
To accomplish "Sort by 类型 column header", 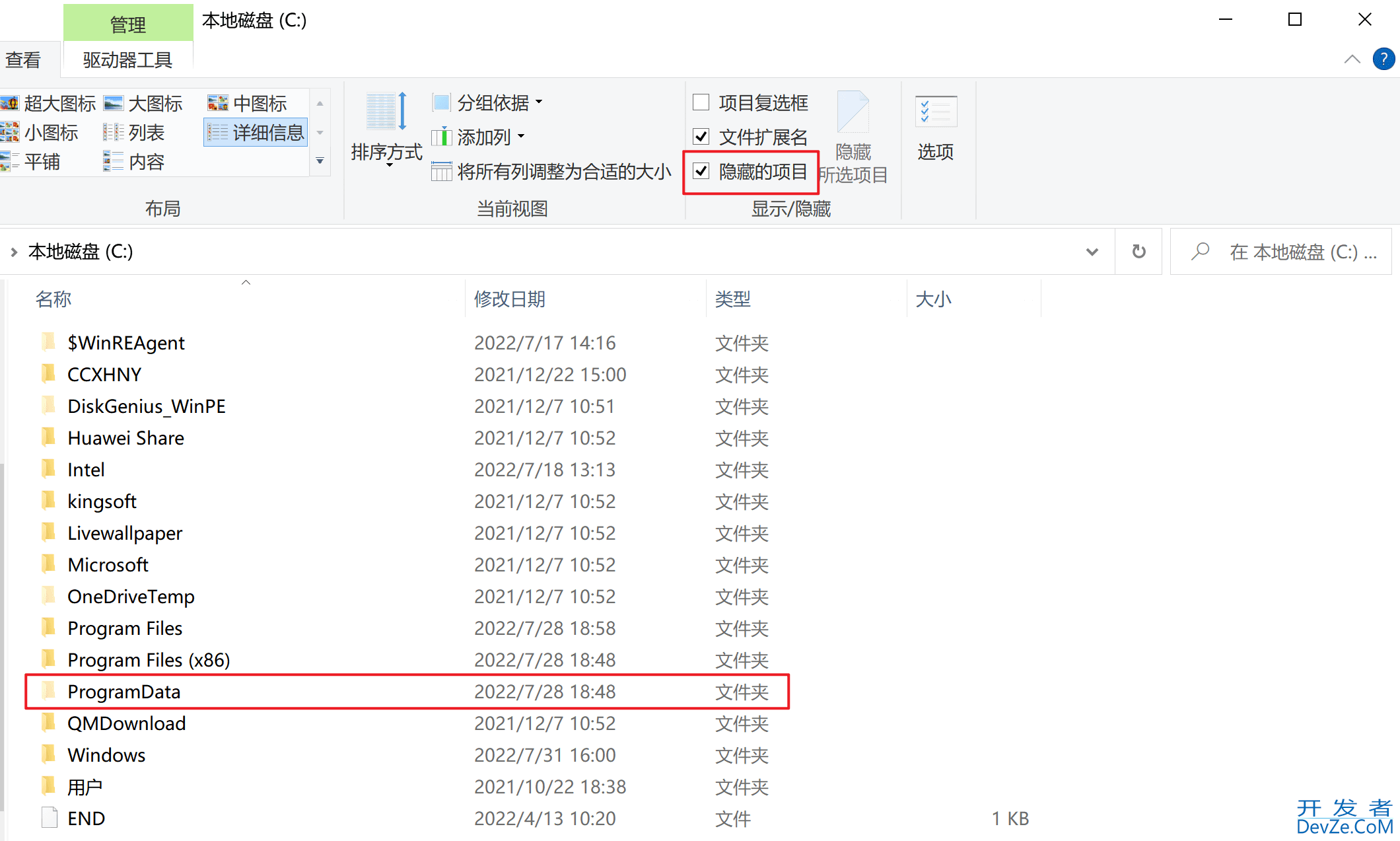I will (733, 299).
